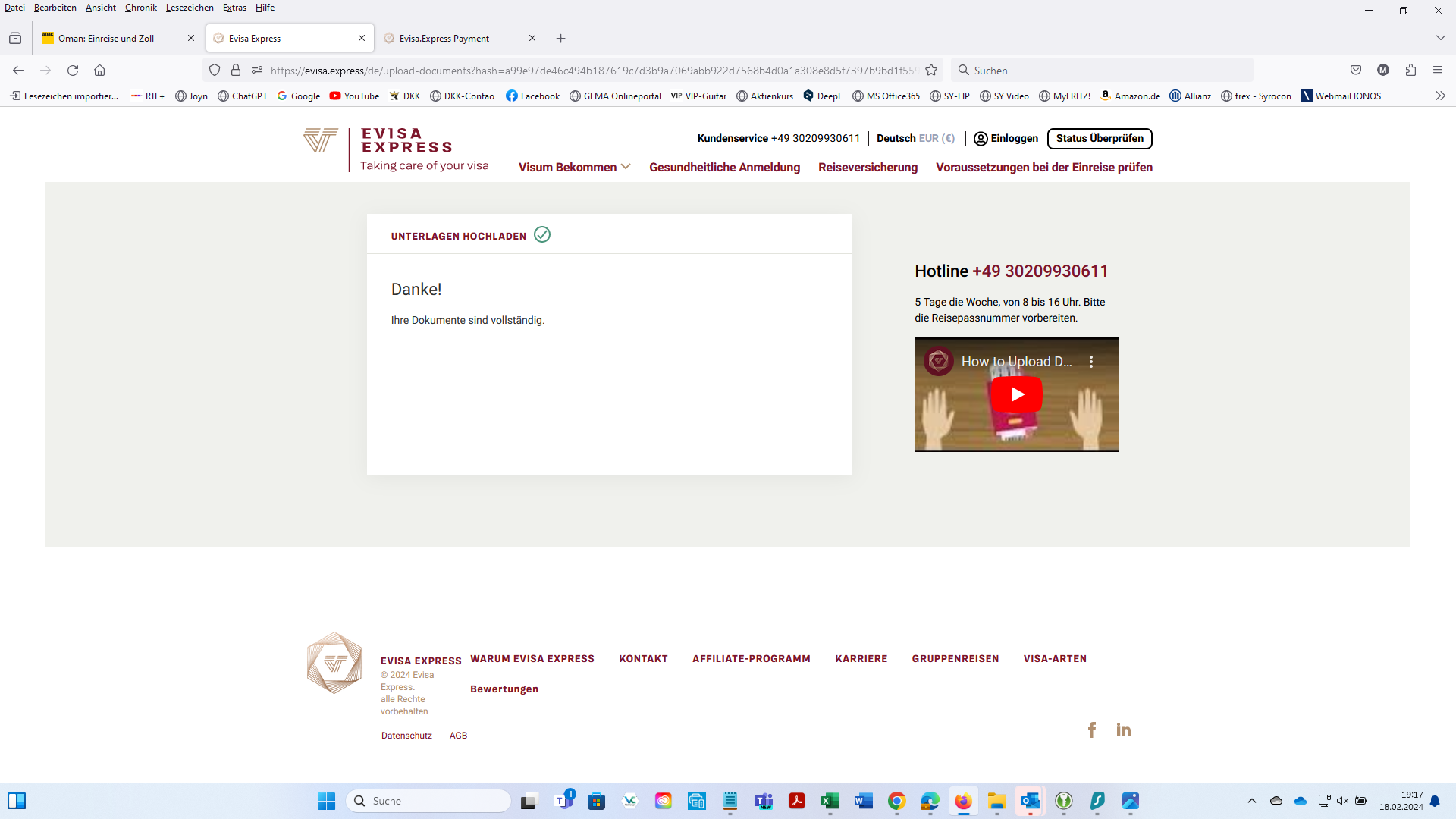The image size is (1456, 819).
Task: Expand the Visum Bekommen dropdown
Action: [x=574, y=168]
